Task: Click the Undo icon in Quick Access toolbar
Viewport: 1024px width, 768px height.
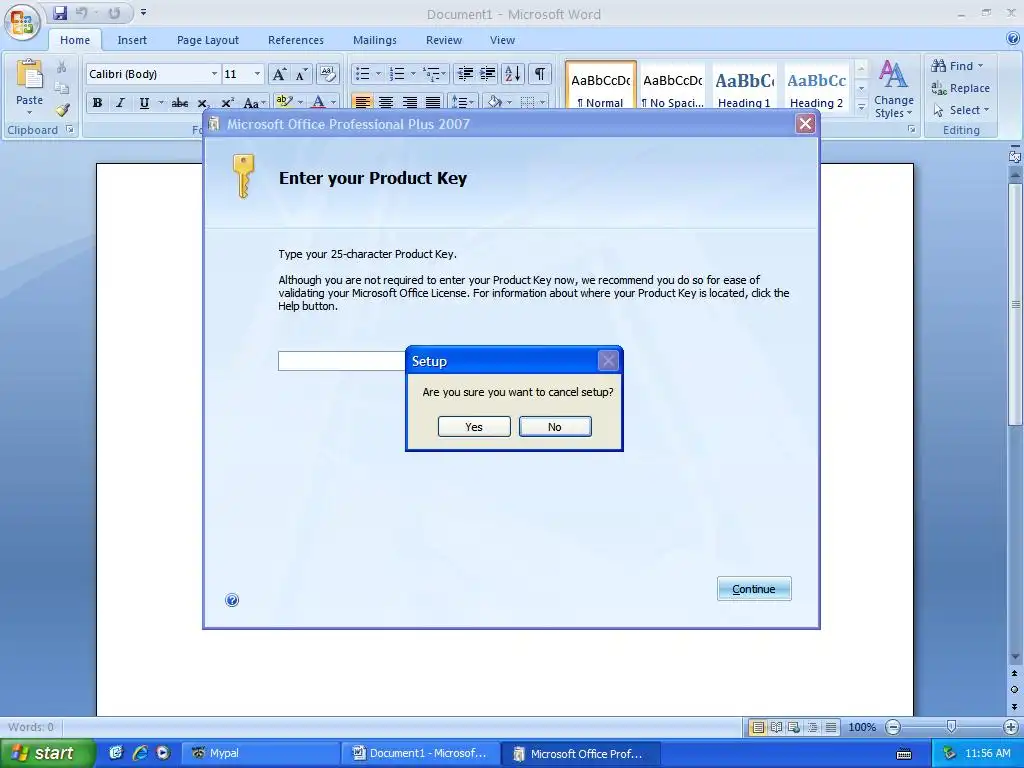Action: (82, 13)
